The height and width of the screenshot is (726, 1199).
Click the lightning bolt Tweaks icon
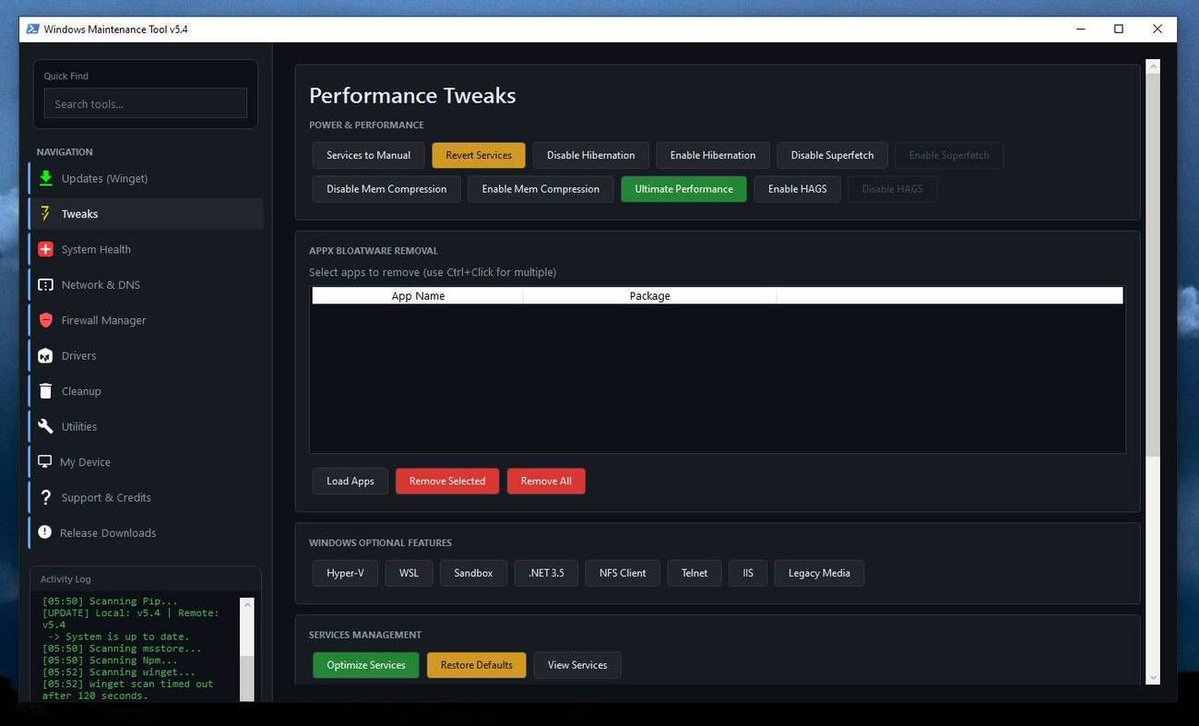pos(45,213)
